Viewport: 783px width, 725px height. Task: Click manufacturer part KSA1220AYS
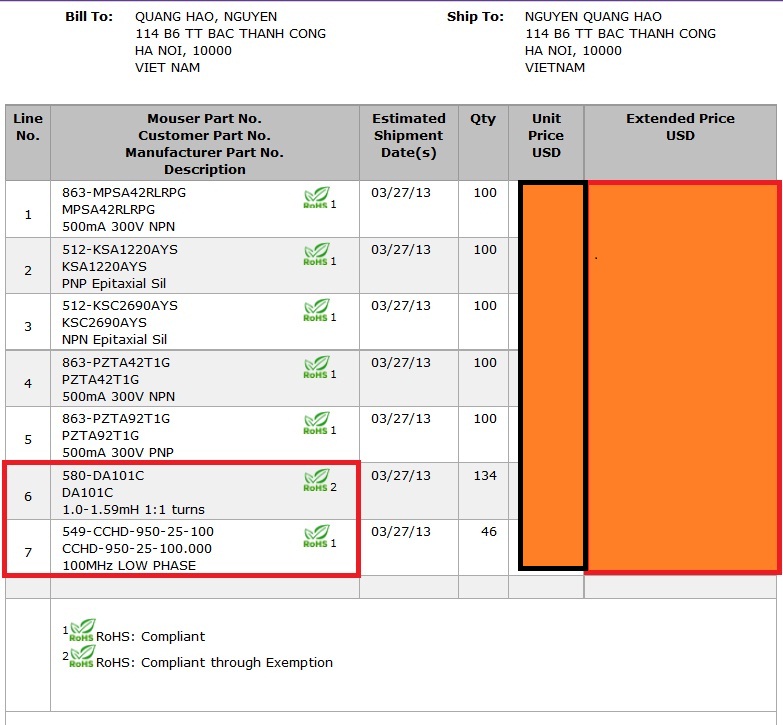pyautogui.click(x=104, y=267)
